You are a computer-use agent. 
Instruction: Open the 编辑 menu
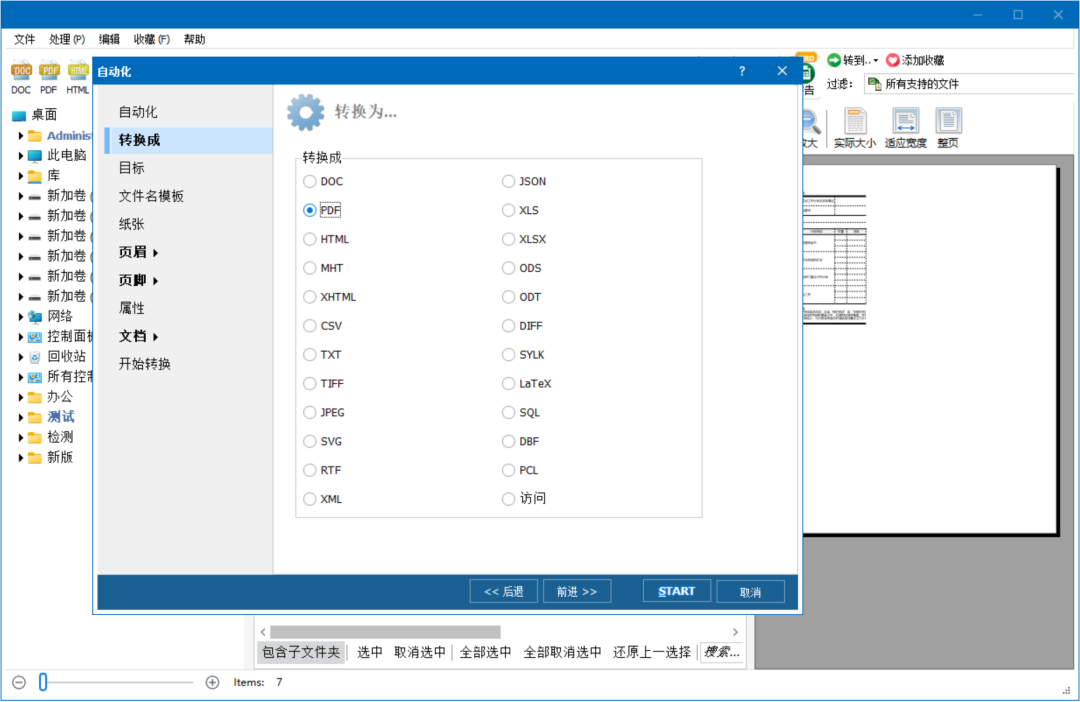point(109,39)
